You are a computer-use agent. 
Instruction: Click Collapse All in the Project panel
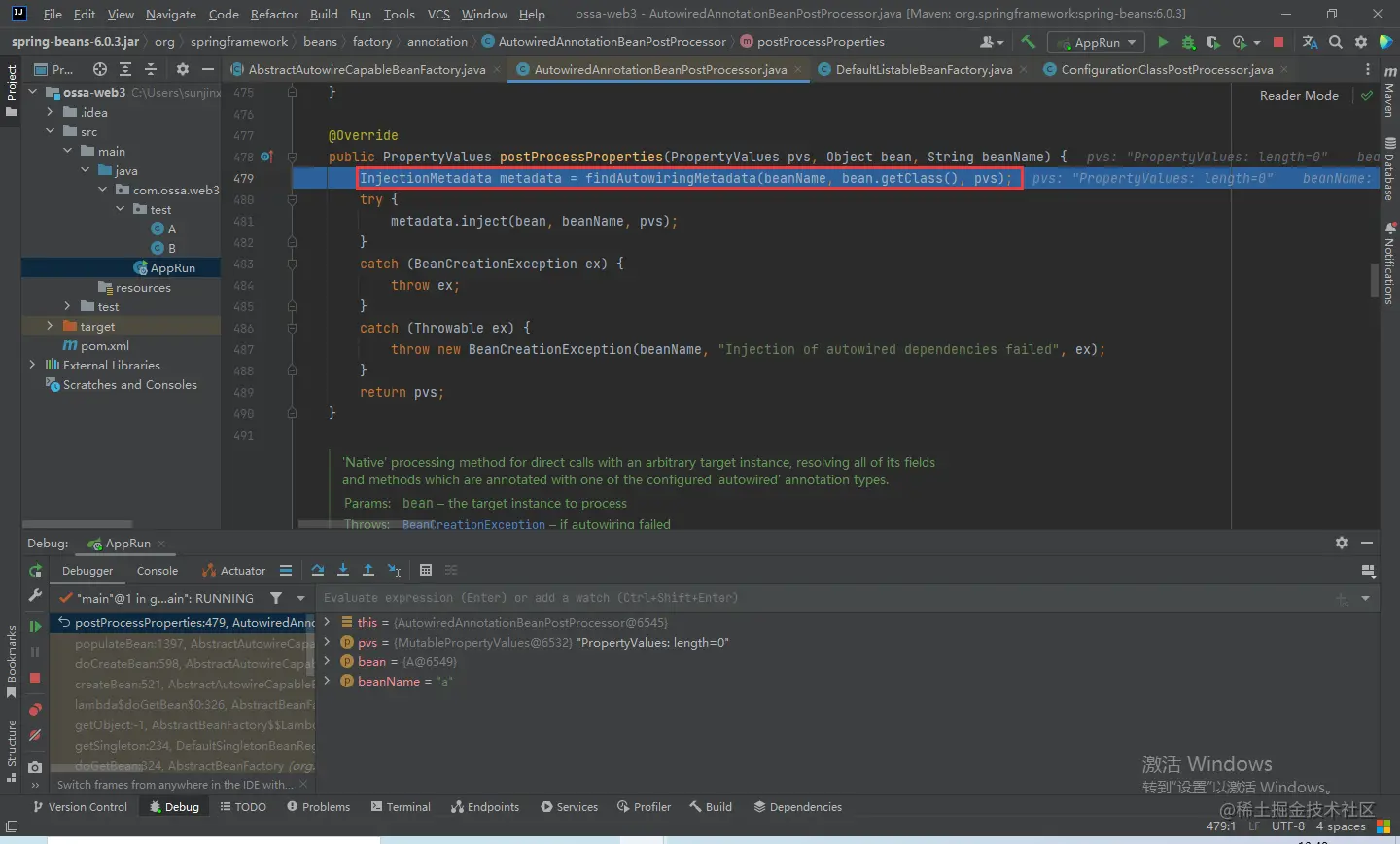151,69
